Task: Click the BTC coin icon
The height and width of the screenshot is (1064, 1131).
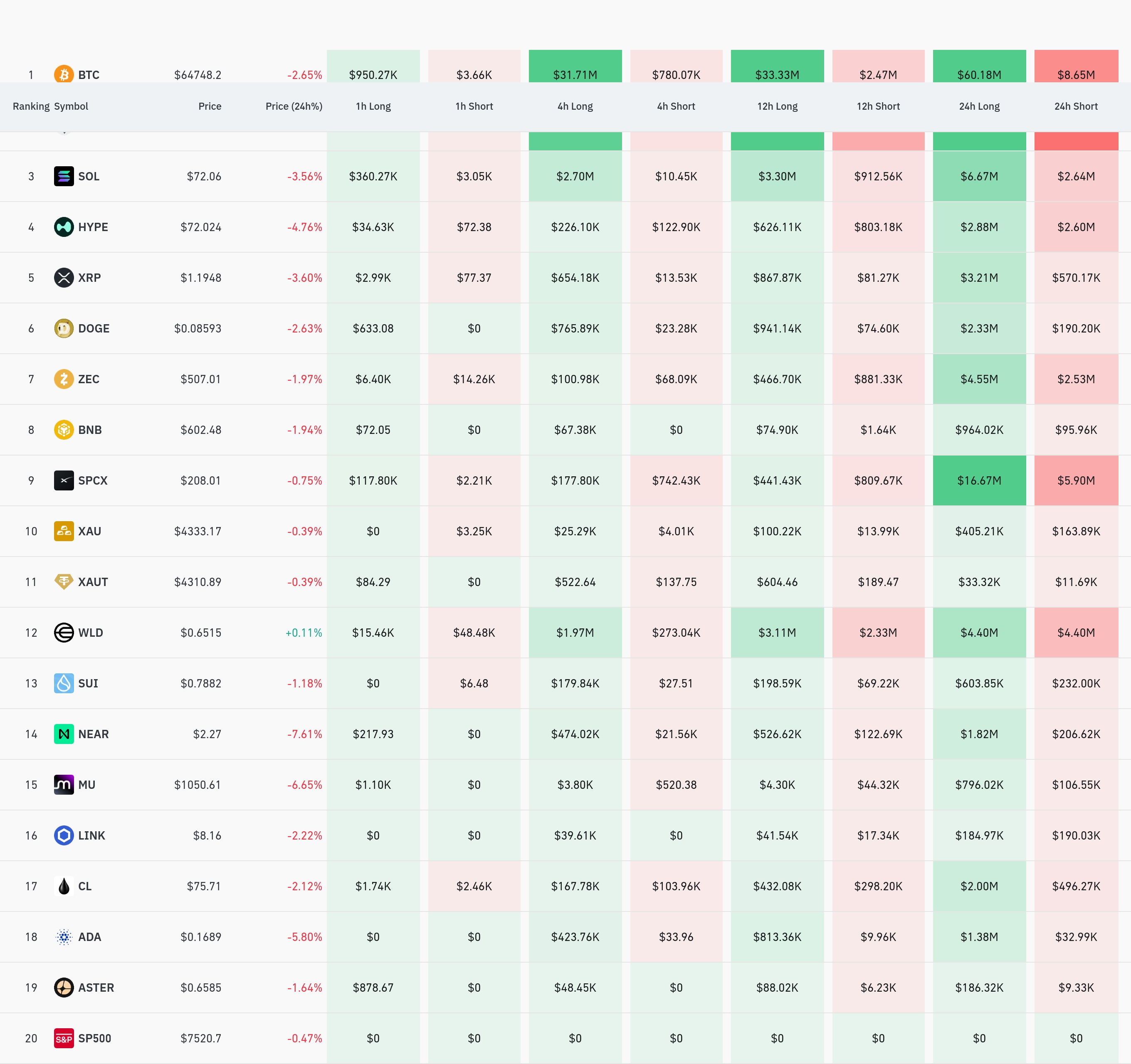Action: 64,74
